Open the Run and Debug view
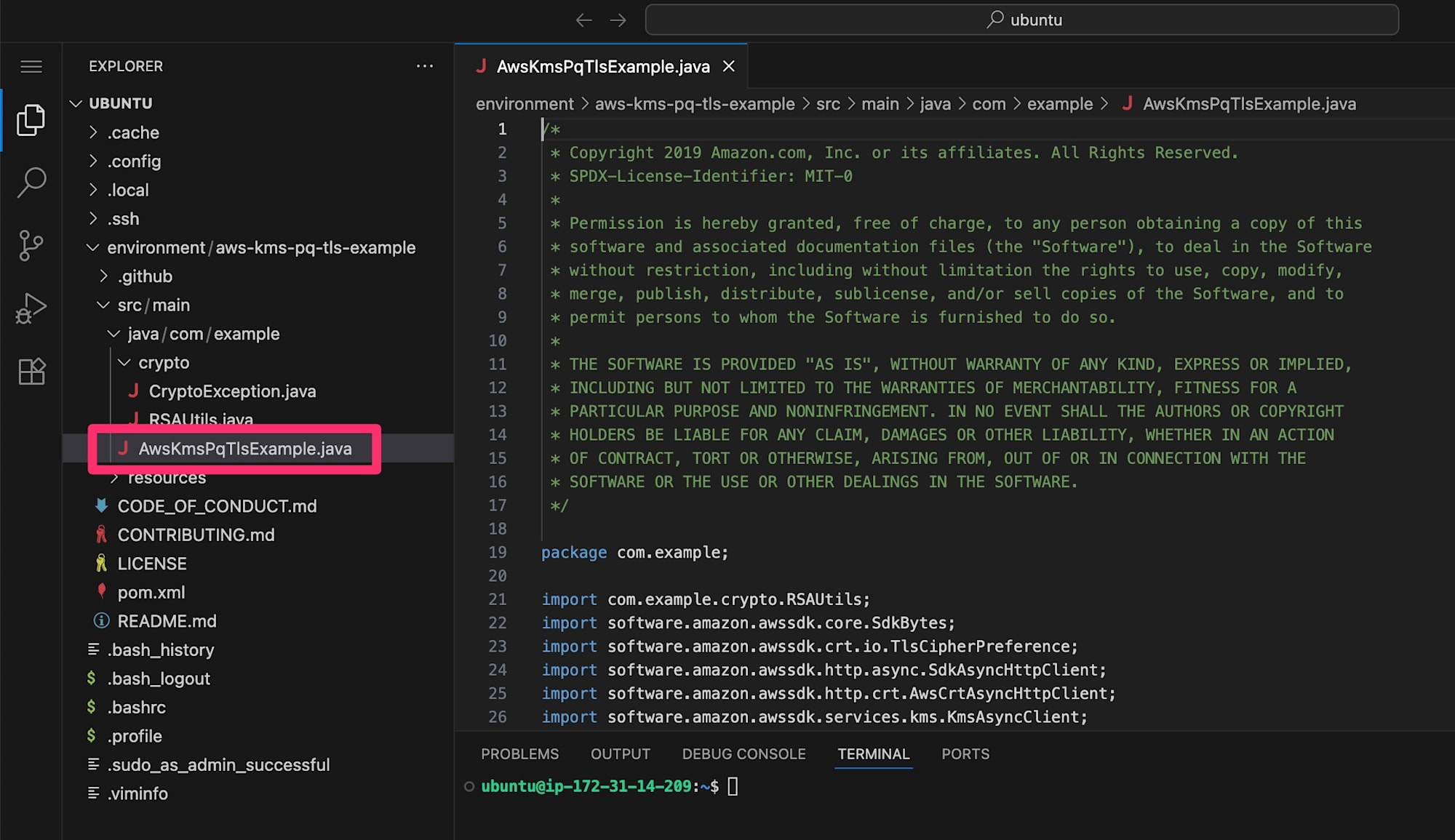Image resolution: width=1455 pixels, height=840 pixels. (31, 308)
